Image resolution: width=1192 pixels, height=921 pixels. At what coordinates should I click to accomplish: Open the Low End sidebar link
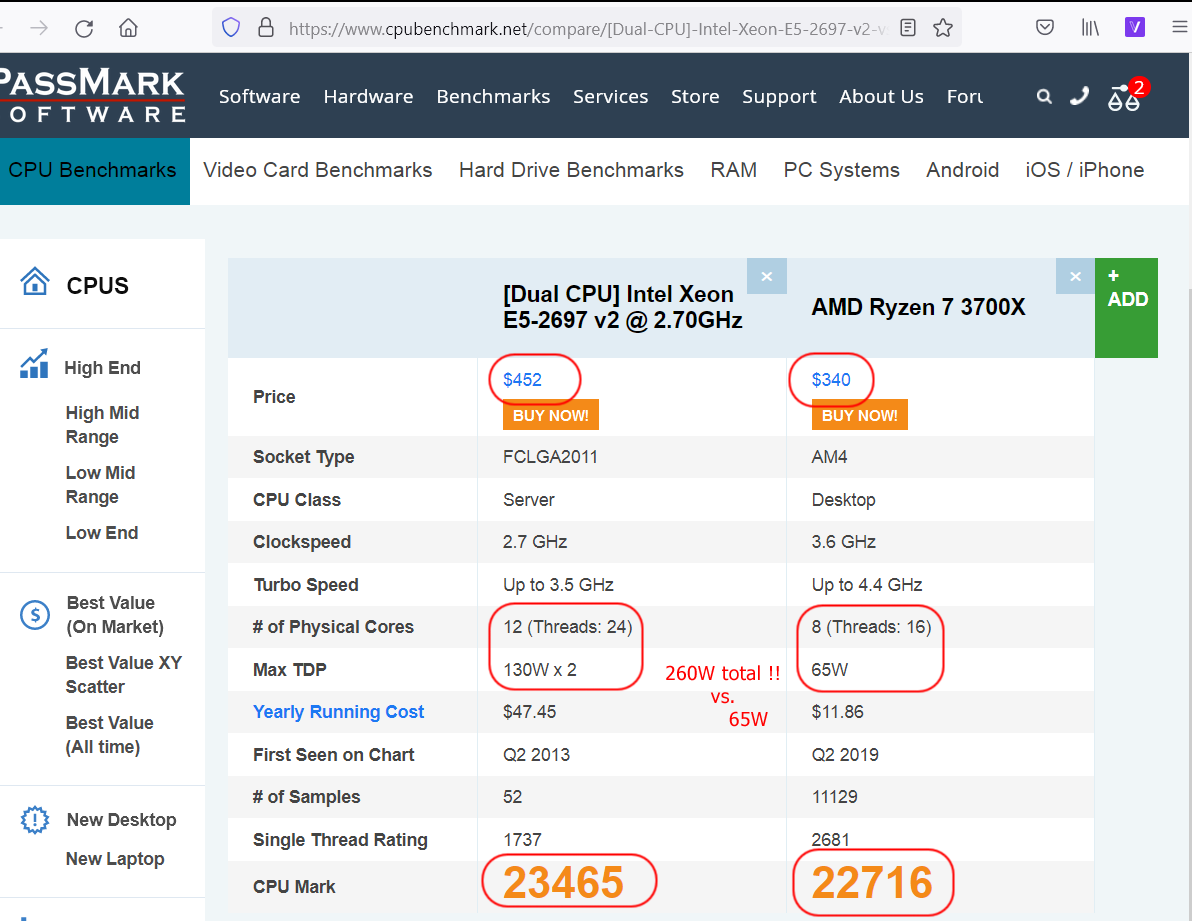coord(102,533)
